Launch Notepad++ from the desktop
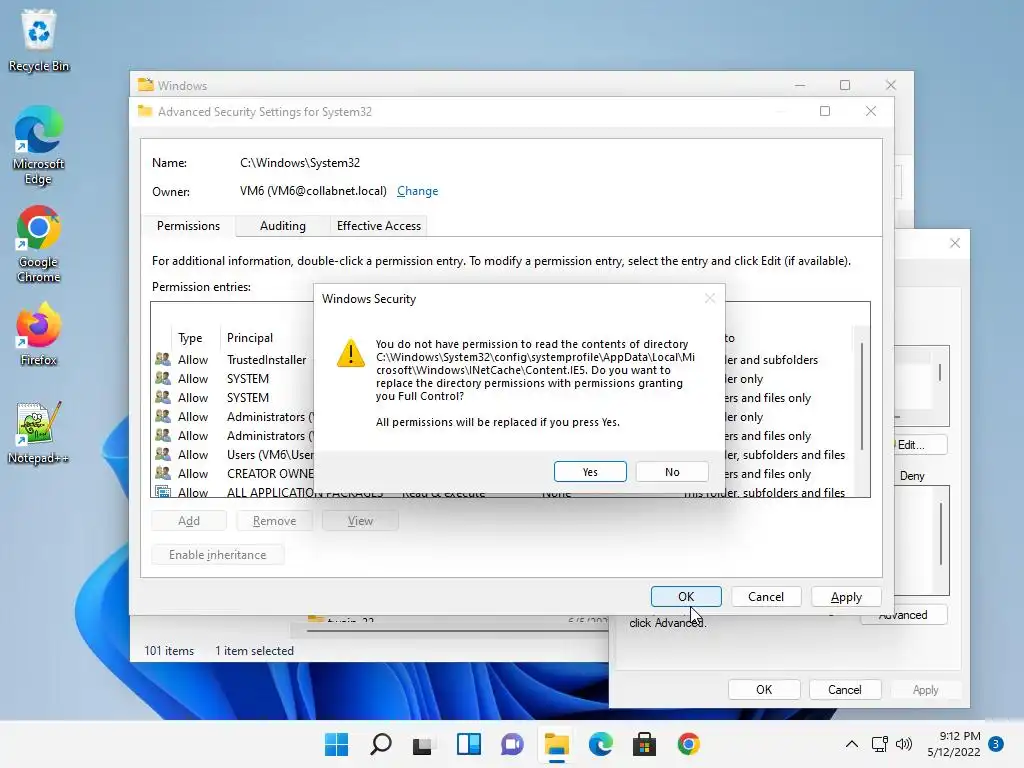The width and height of the screenshot is (1024, 768). (39, 432)
